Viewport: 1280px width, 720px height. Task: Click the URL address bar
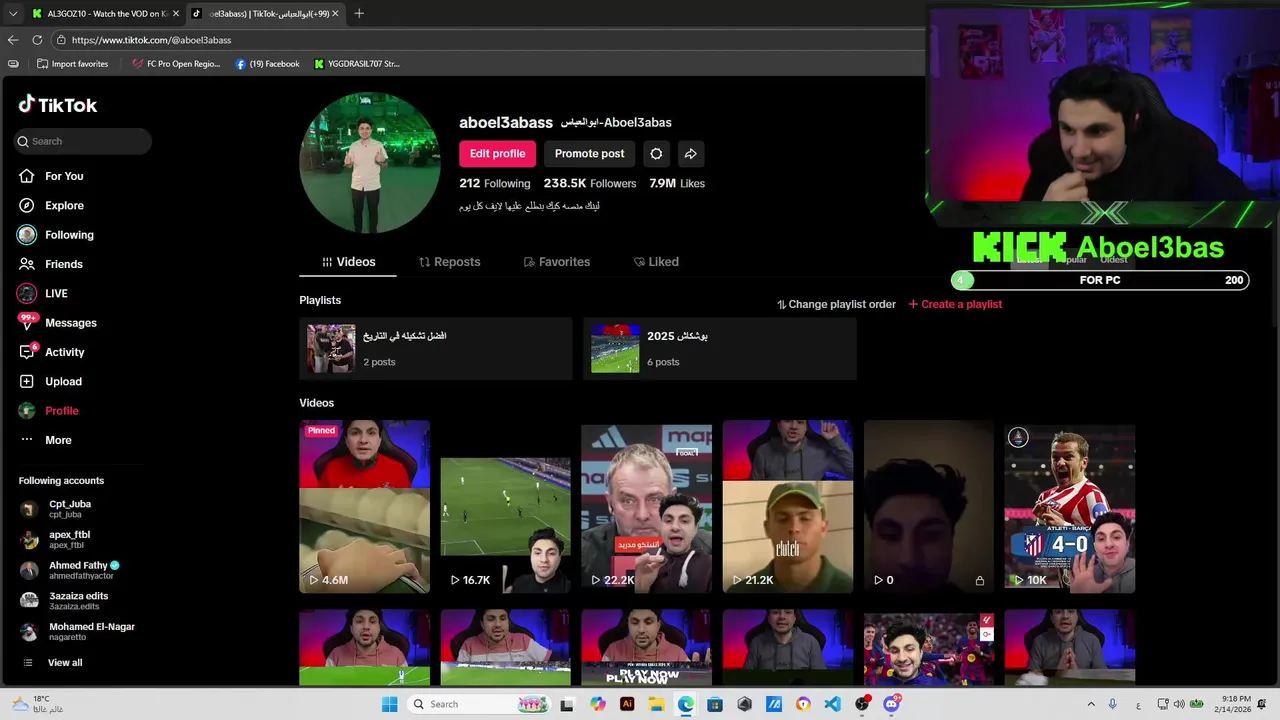(490, 40)
